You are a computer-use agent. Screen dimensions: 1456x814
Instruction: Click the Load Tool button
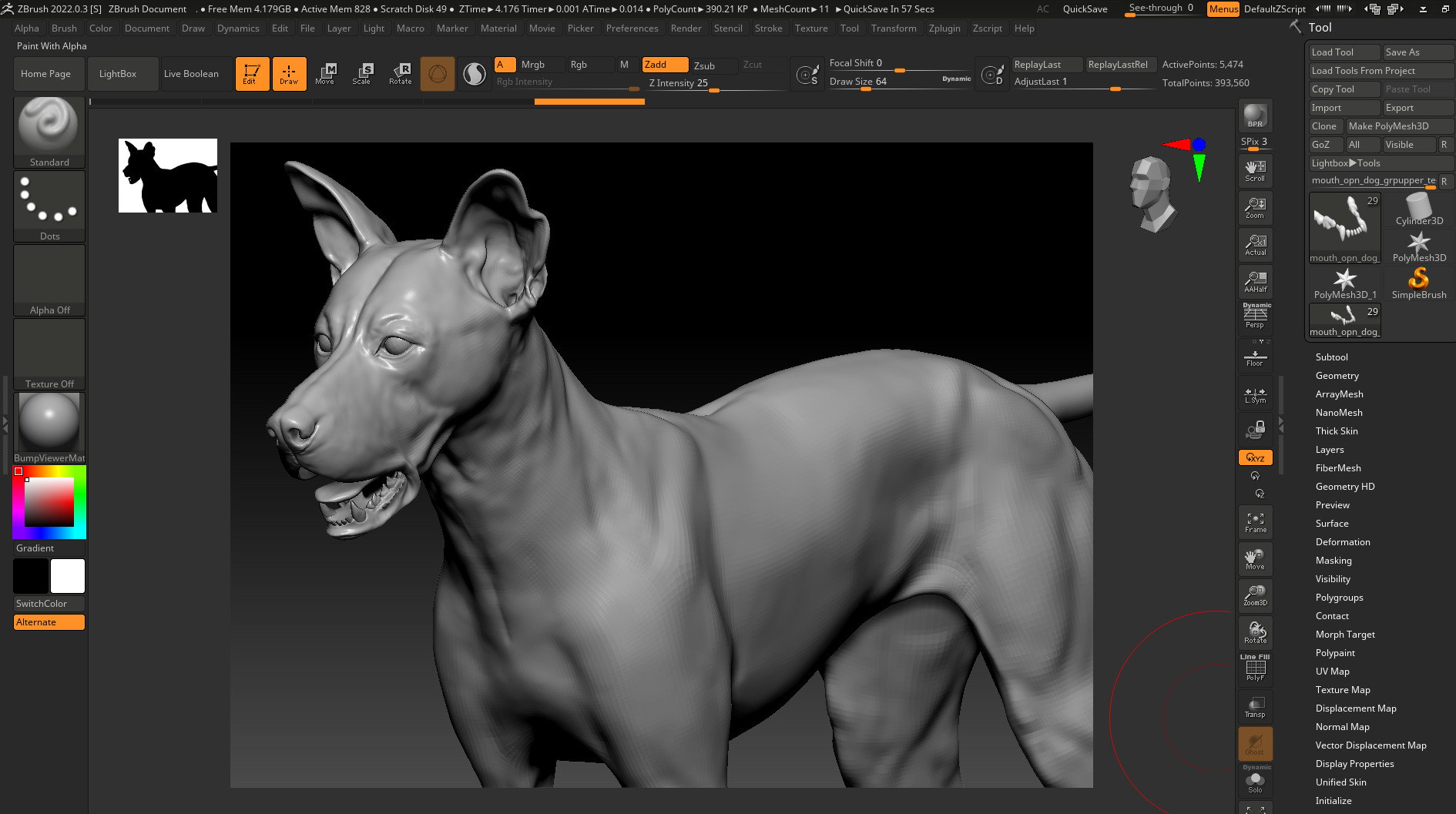tap(1345, 52)
